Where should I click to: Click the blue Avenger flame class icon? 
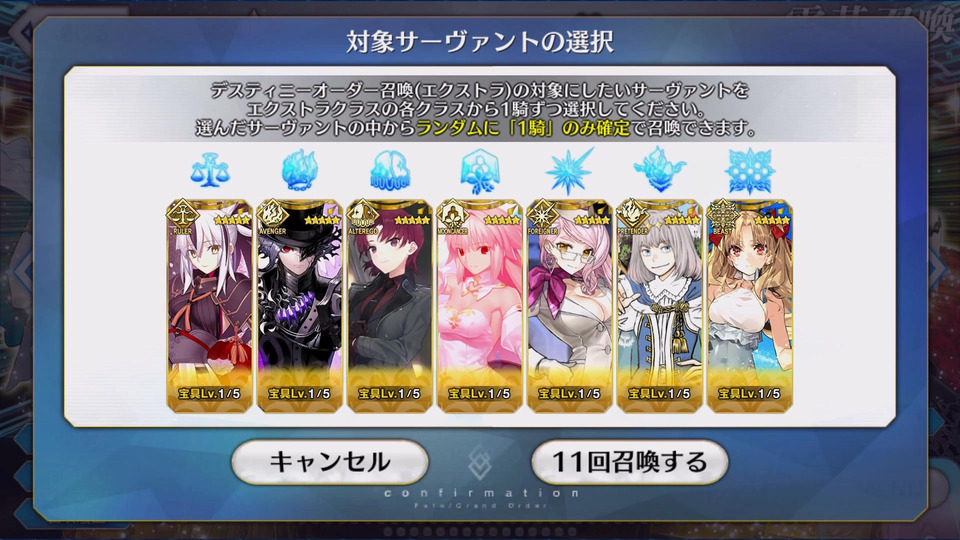299,171
